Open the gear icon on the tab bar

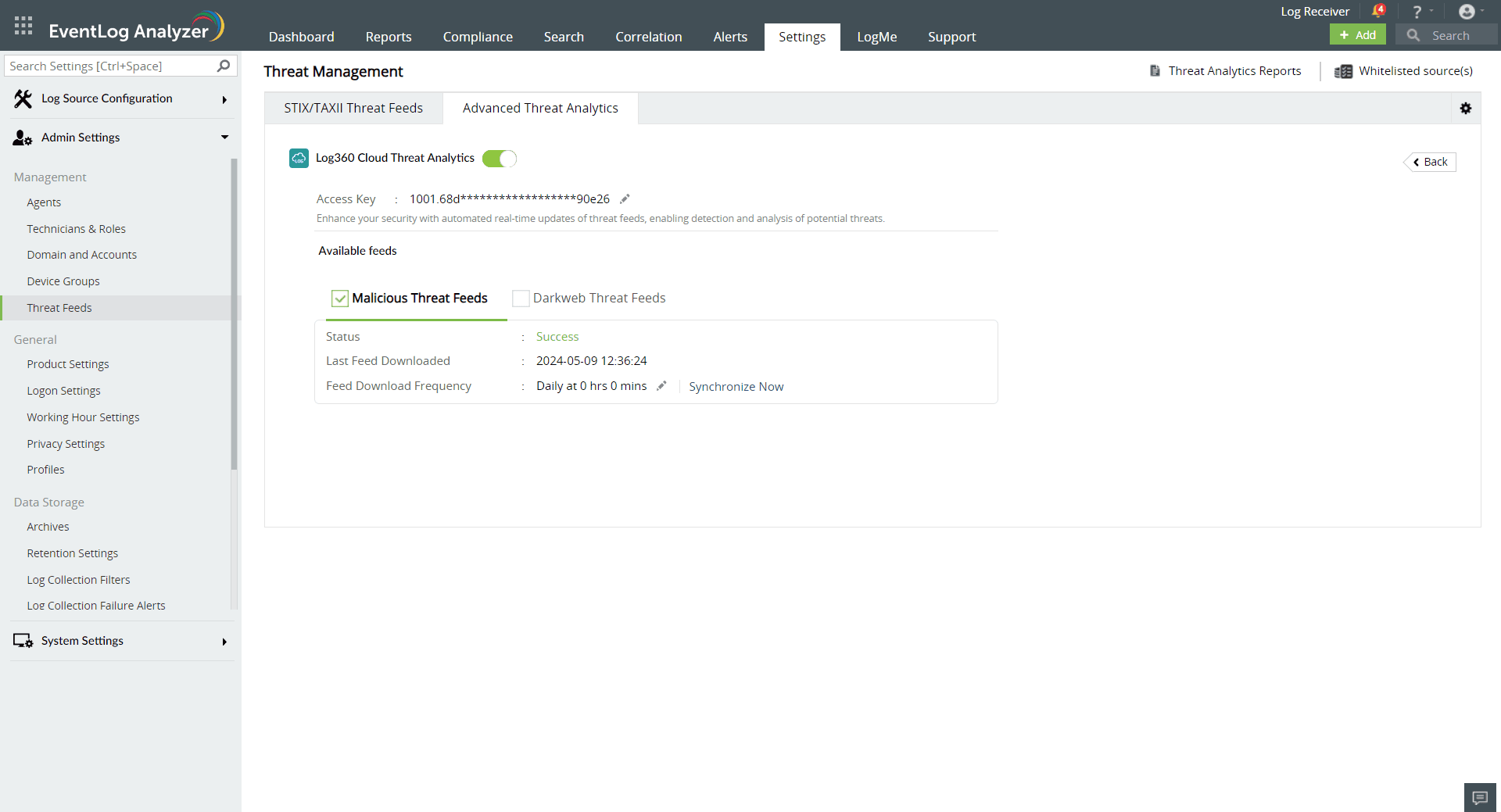coord(1466,108)
